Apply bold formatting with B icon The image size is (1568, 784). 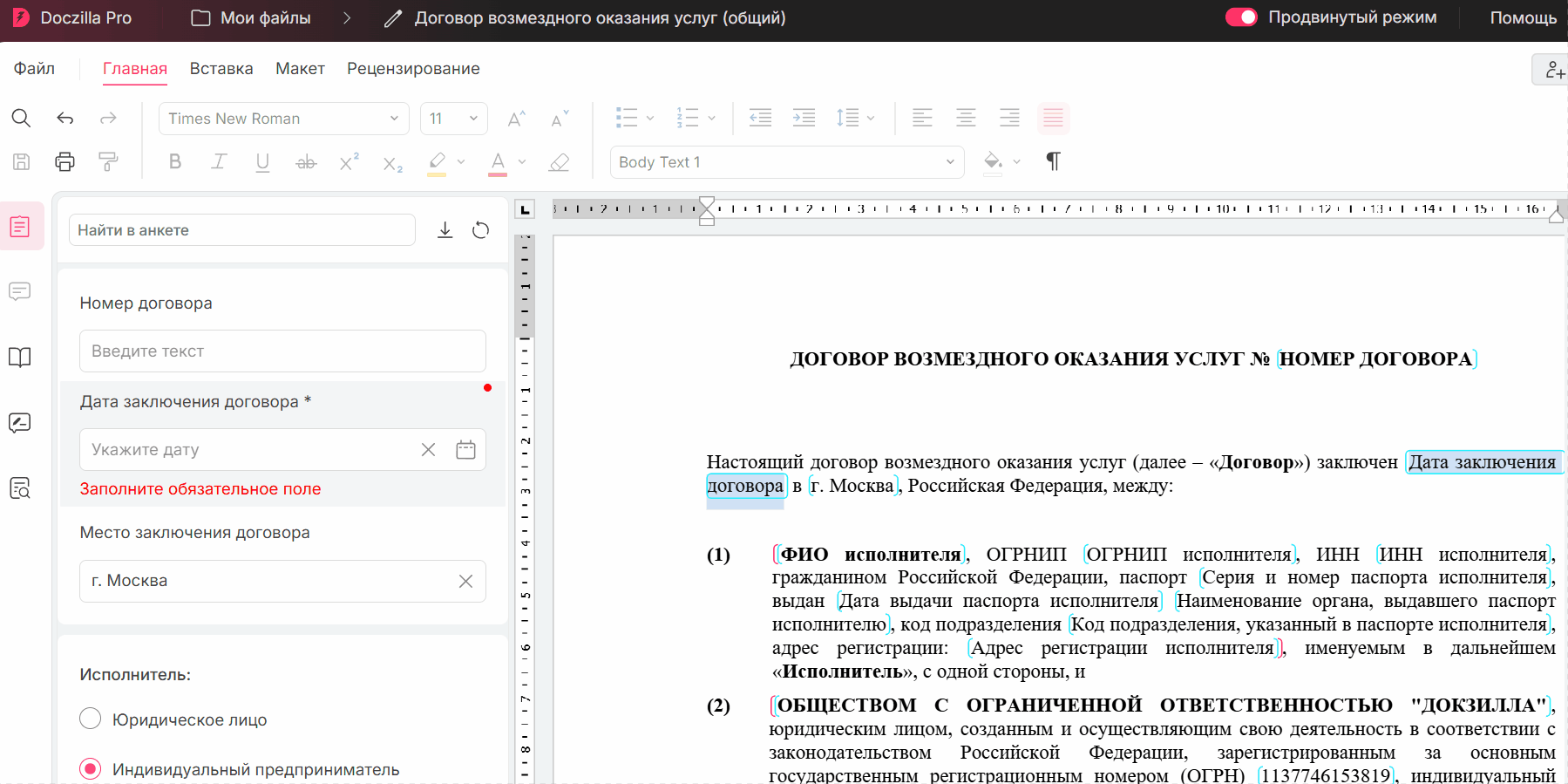[x=175, y=161]
